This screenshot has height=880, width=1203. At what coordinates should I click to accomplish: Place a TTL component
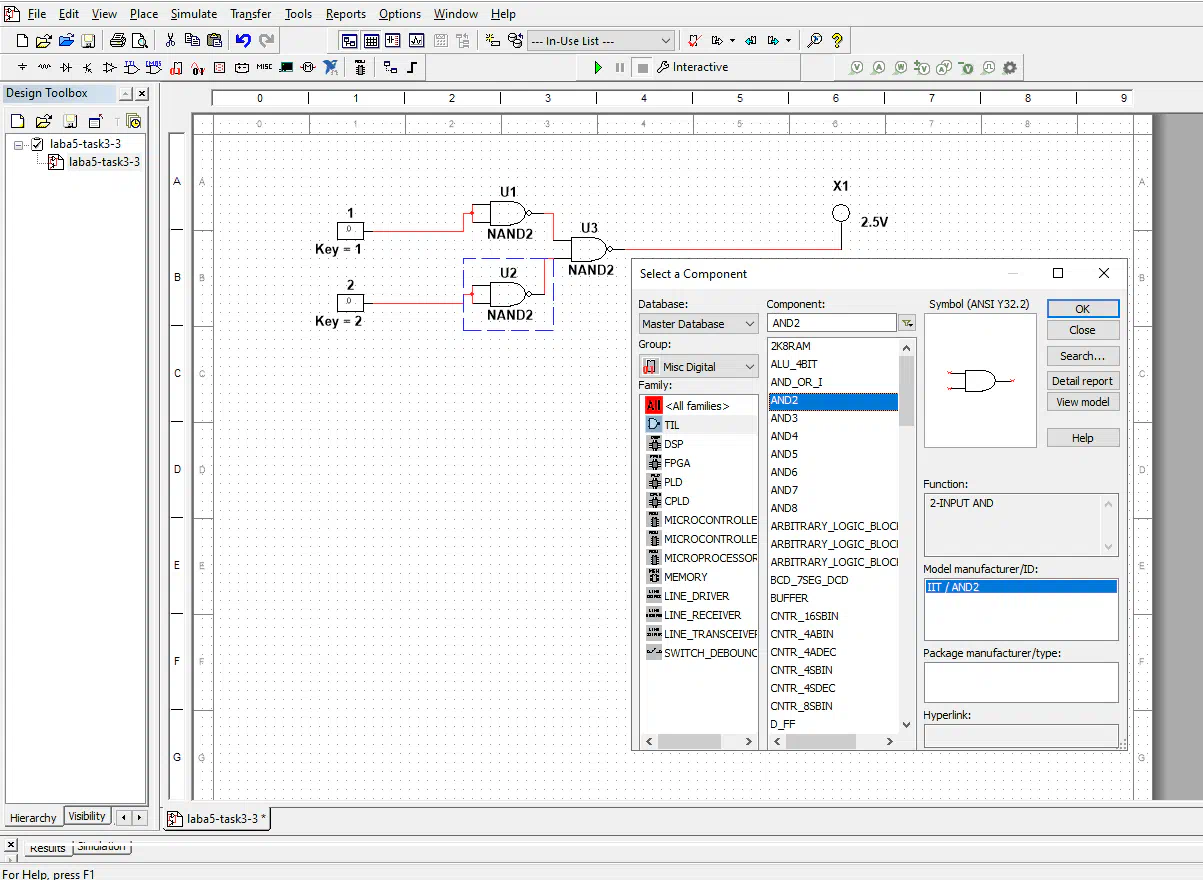tap(132, 67)
